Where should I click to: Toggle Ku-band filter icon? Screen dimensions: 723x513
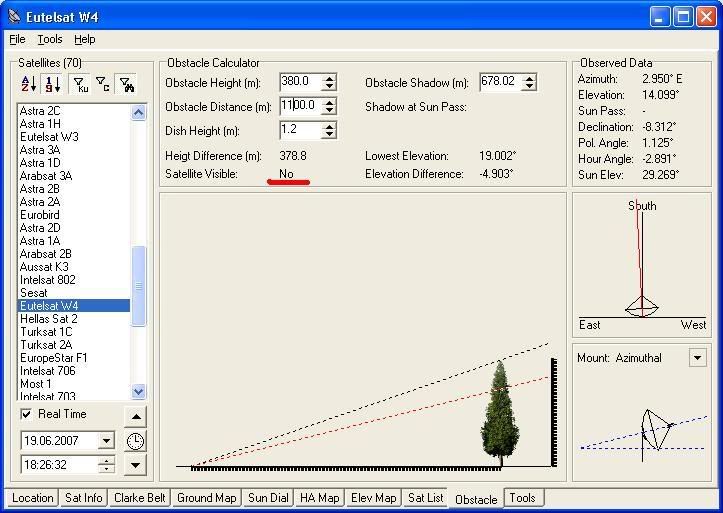click(x=80, y=84)
